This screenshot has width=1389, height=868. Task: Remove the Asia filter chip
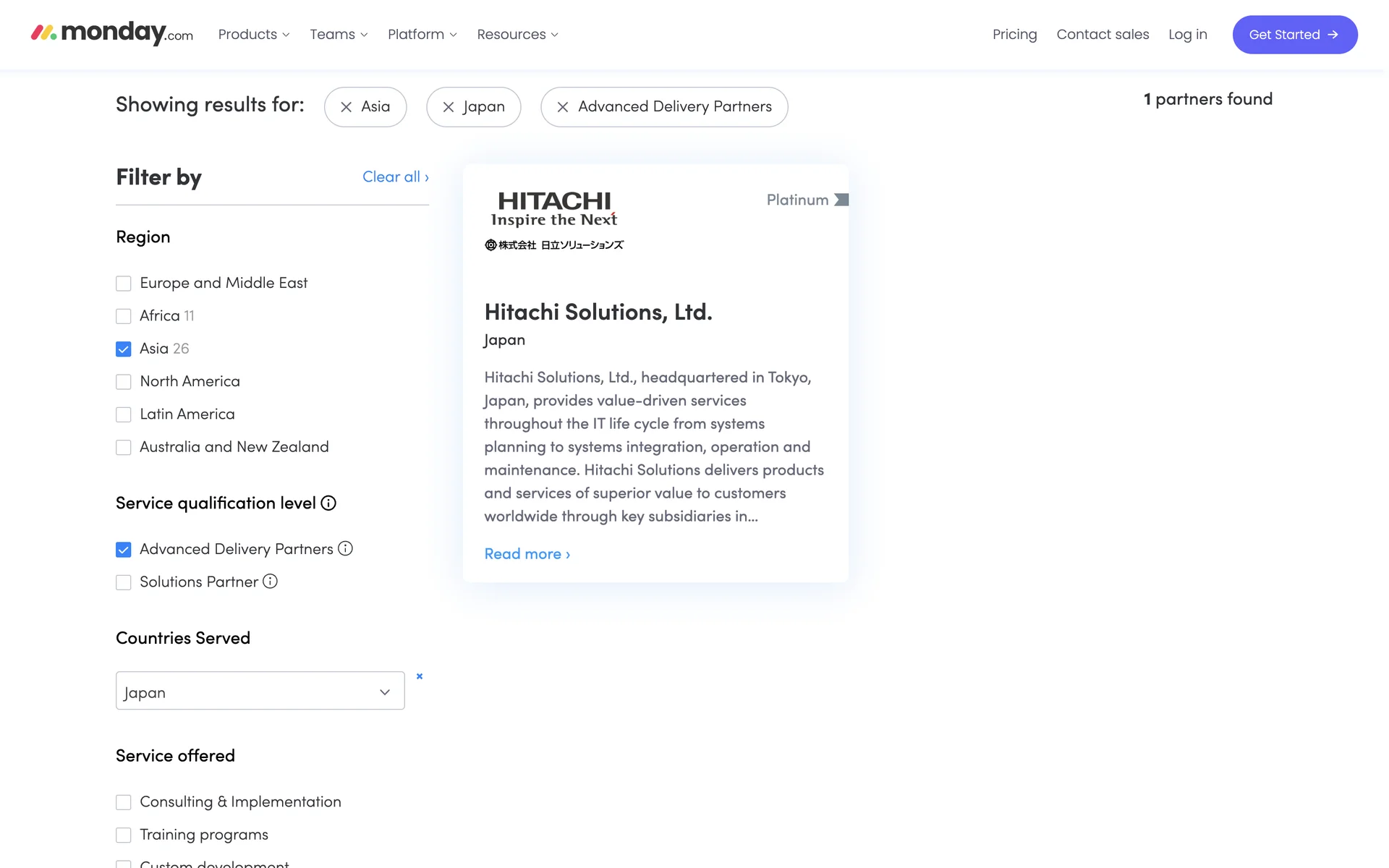347,107
